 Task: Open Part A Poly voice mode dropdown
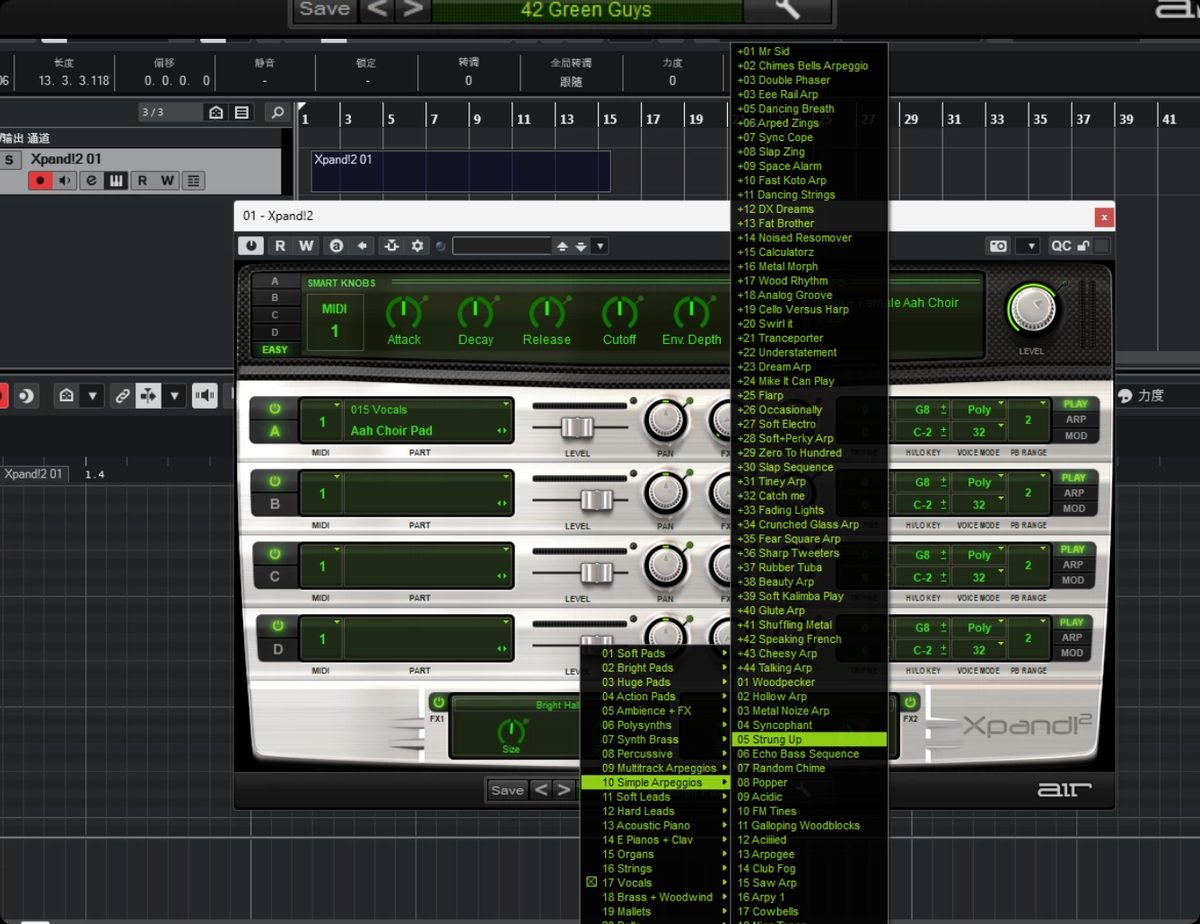[979, 409]
